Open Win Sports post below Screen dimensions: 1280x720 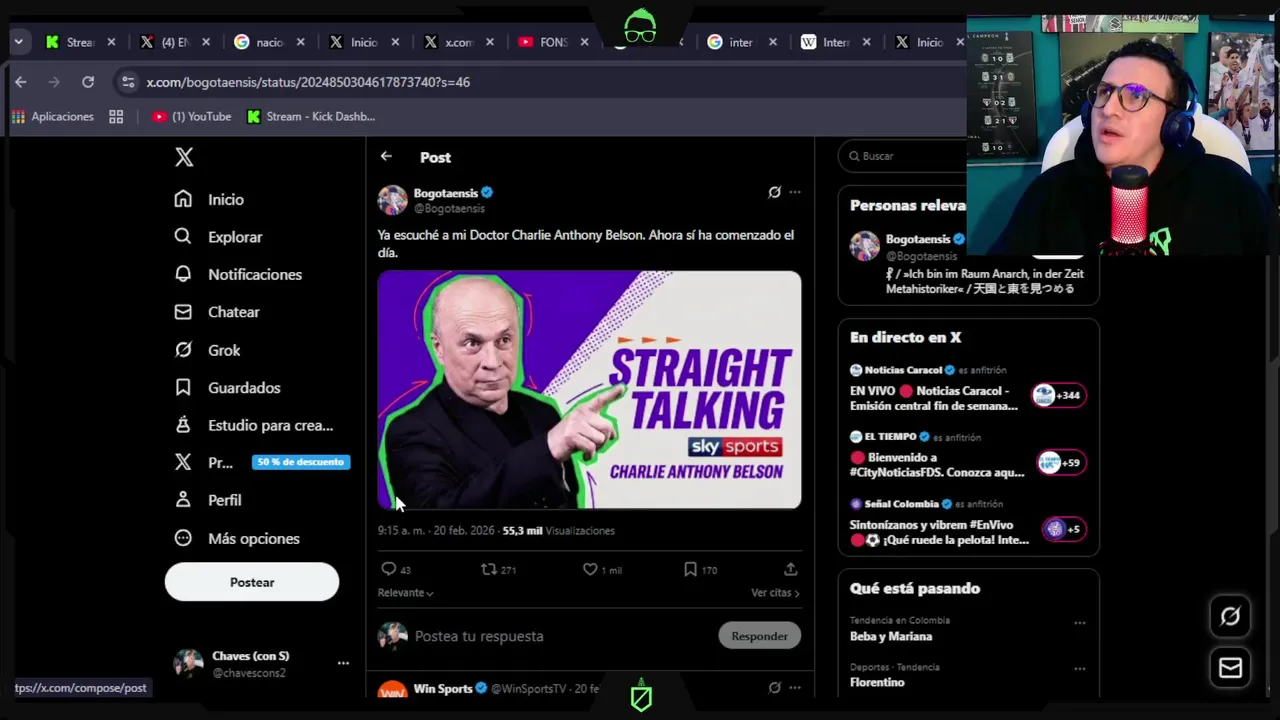coord(589,688)
